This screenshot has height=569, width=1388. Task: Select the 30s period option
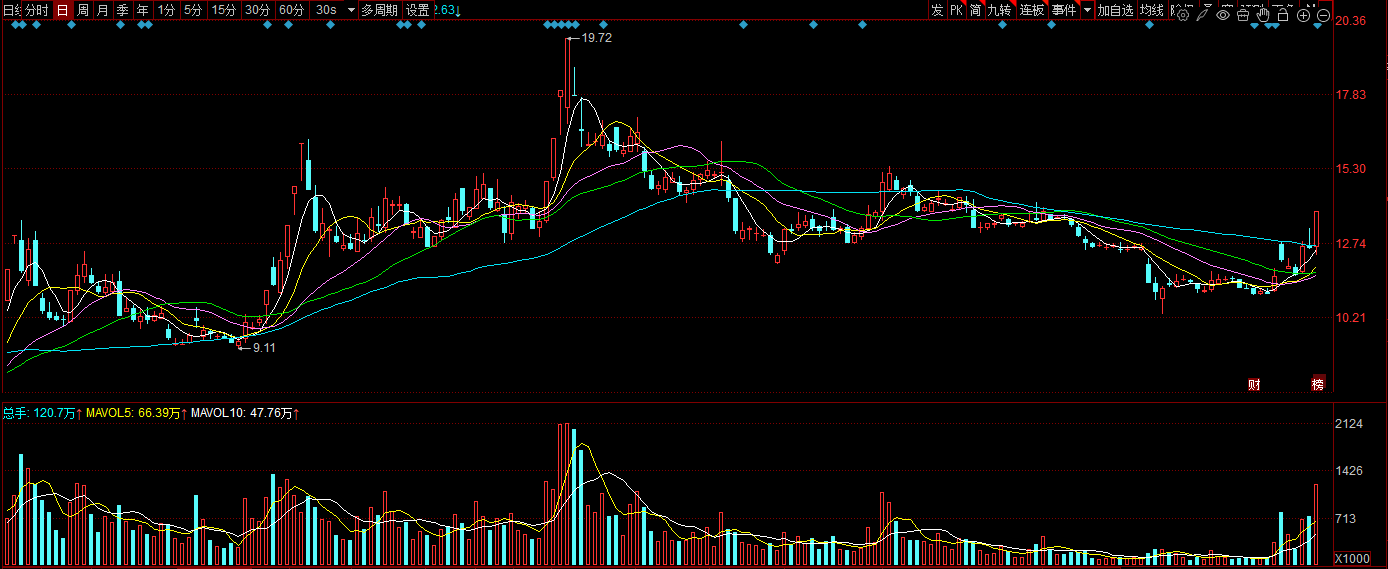(326, 10)
